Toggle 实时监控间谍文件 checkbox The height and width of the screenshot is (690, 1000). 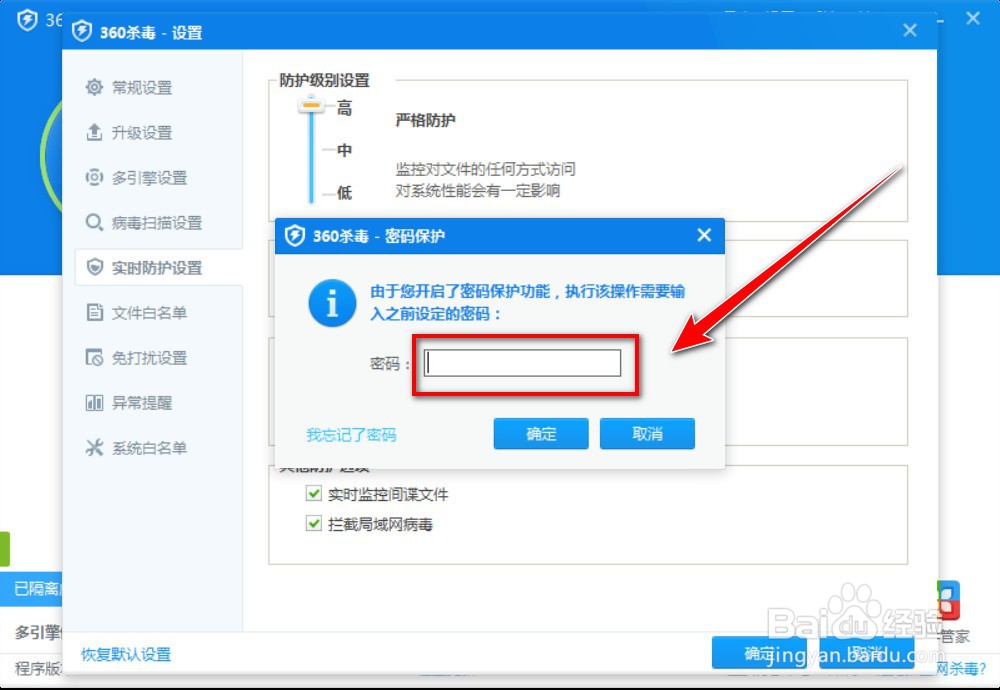[x=313, y=494]
